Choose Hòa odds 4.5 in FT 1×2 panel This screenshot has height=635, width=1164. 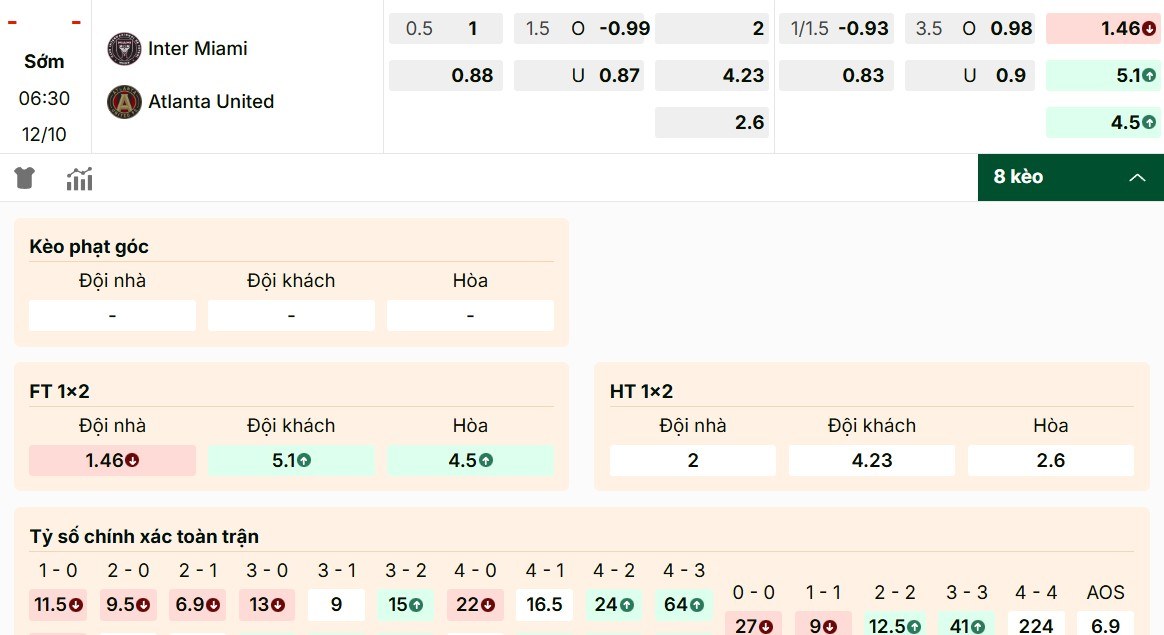(x=470, y=461)
